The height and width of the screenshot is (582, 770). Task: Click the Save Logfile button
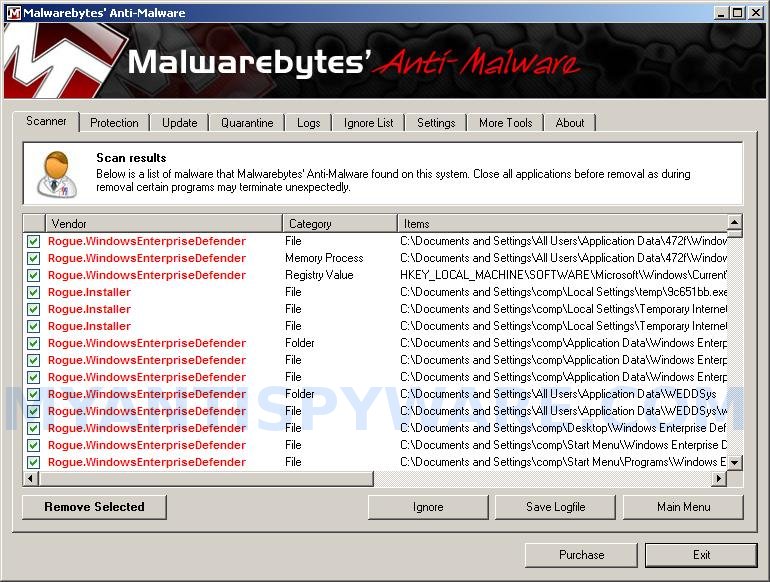click(555, 507)
